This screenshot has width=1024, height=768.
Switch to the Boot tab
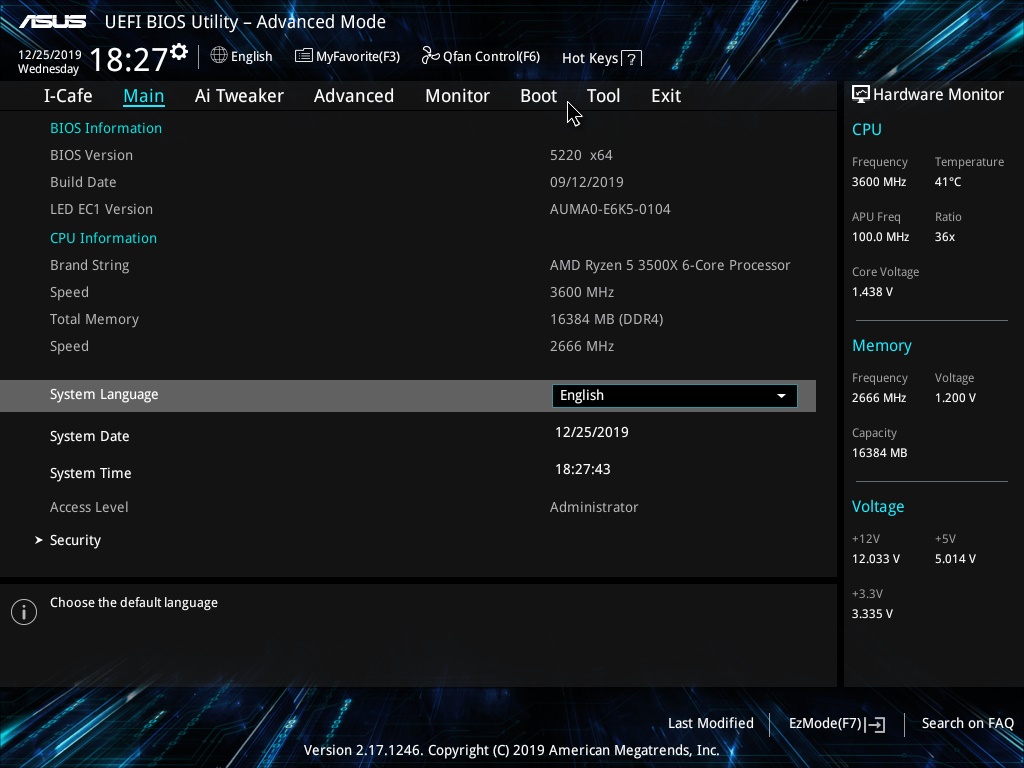[x=539, y=95]
